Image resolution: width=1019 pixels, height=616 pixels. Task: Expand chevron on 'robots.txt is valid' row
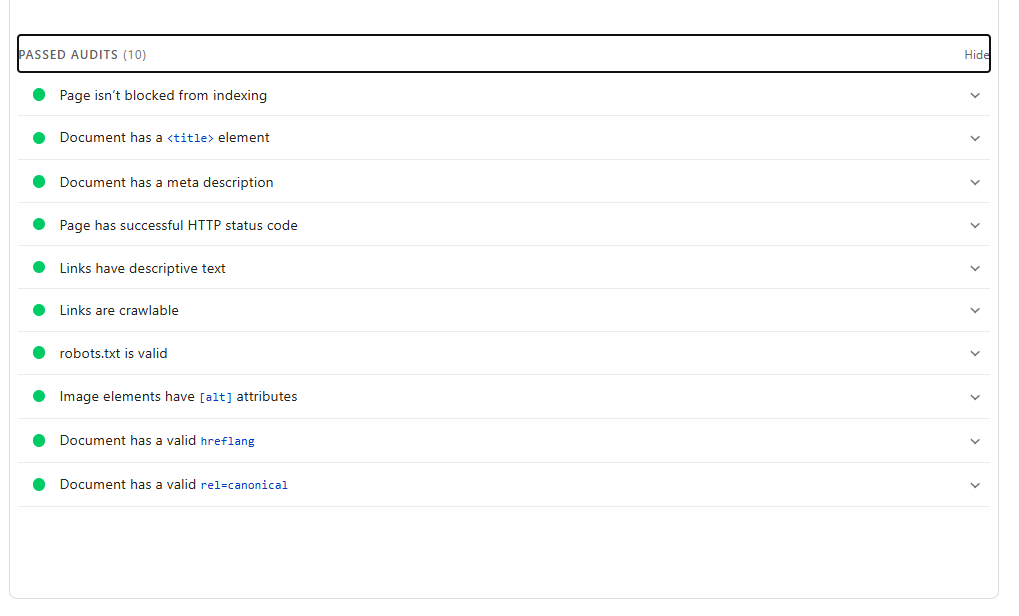click(975, 353)
